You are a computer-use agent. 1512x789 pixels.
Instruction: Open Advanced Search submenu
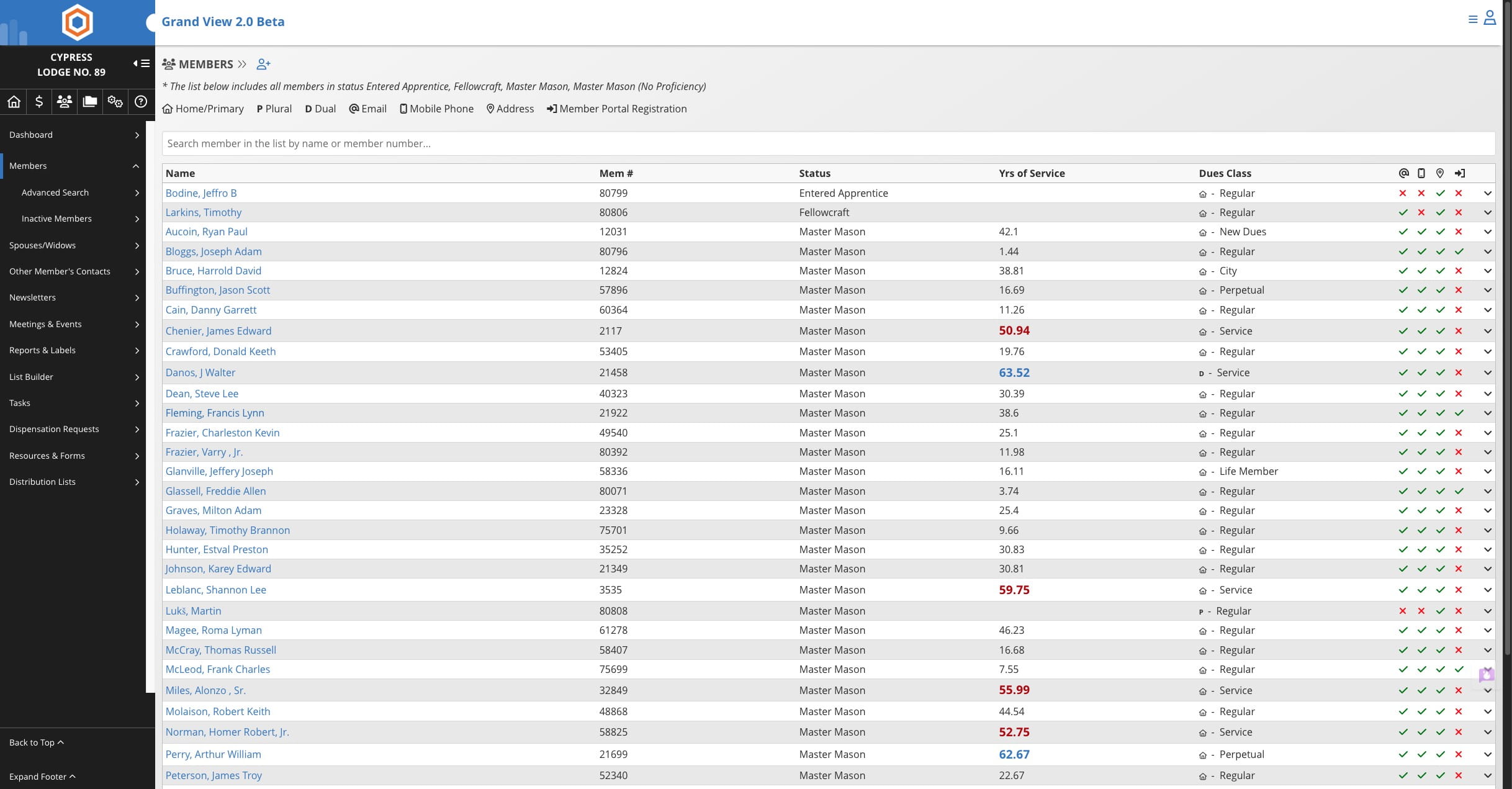pyautogui.click(x=73, y=192)
